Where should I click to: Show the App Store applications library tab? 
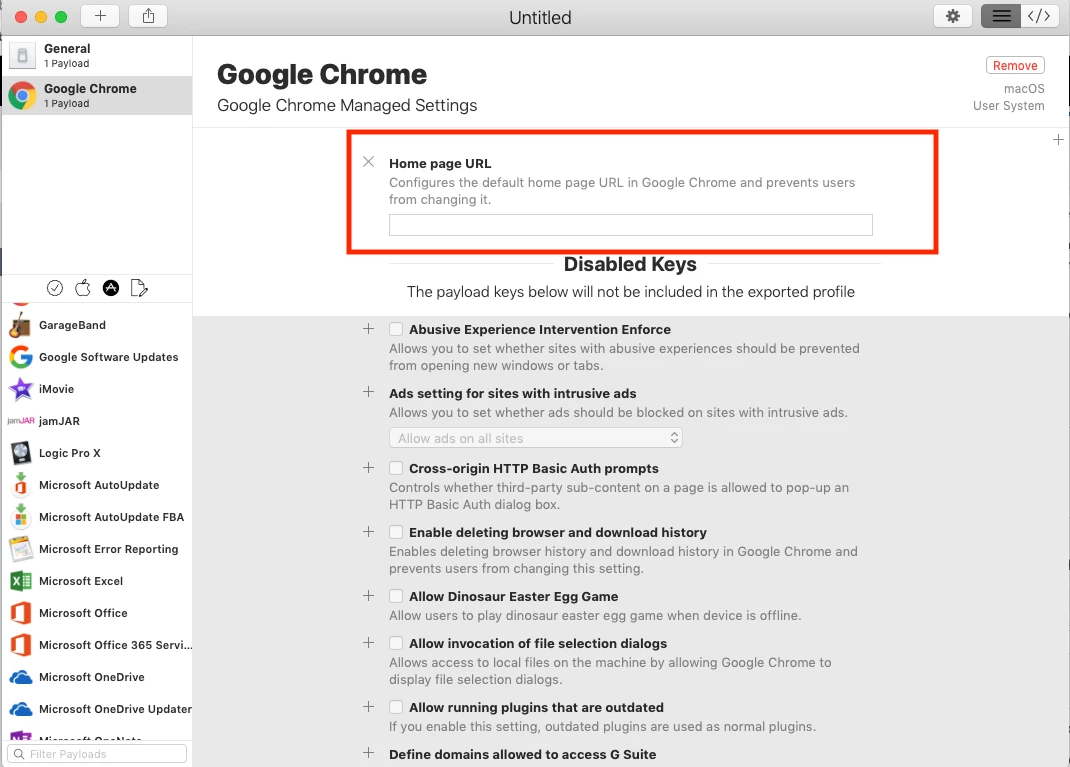pos(111,288)
